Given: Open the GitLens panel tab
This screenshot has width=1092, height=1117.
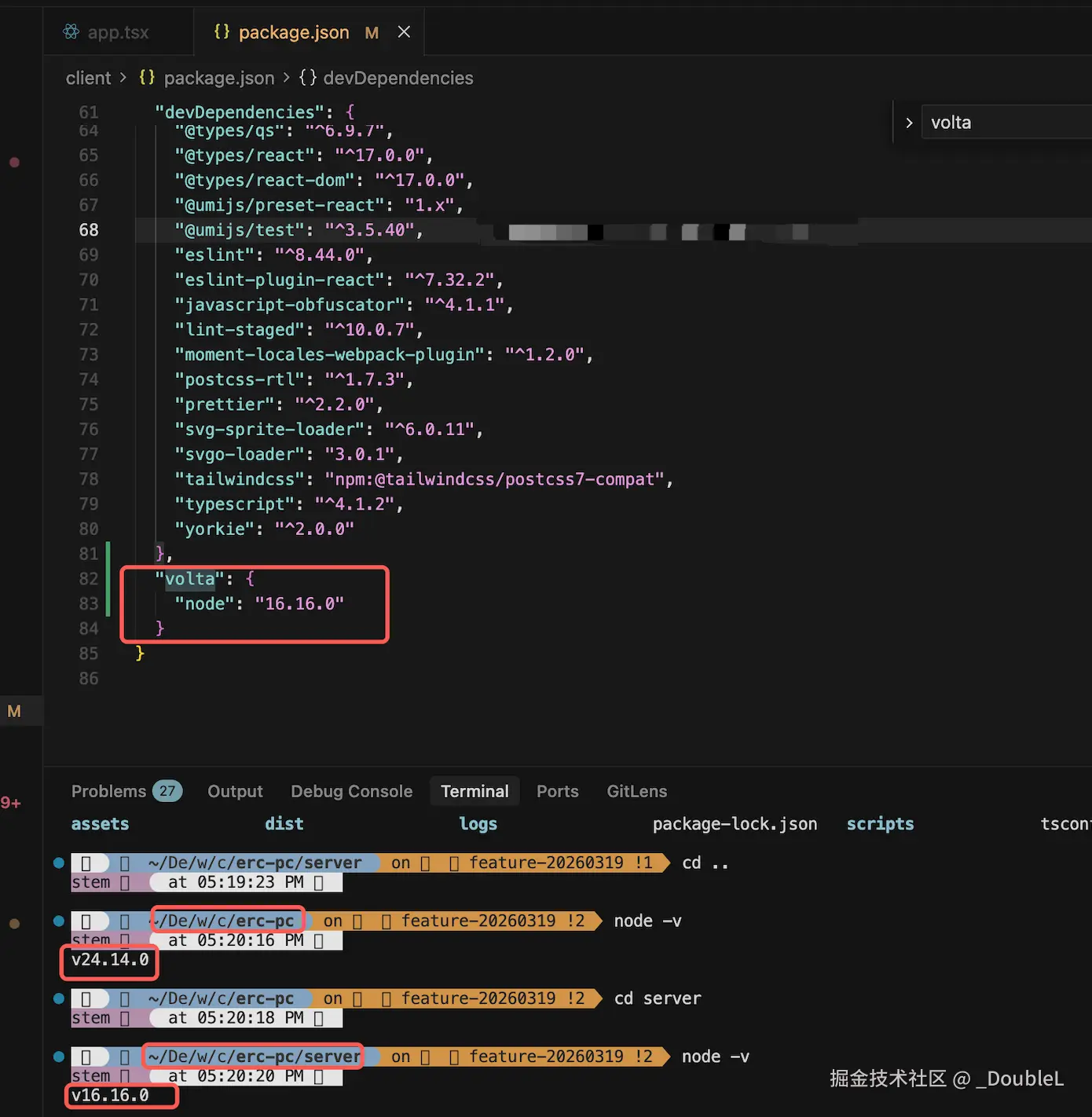Looking at the screenshot, I should pyautogui.click(x=636, y=791).
